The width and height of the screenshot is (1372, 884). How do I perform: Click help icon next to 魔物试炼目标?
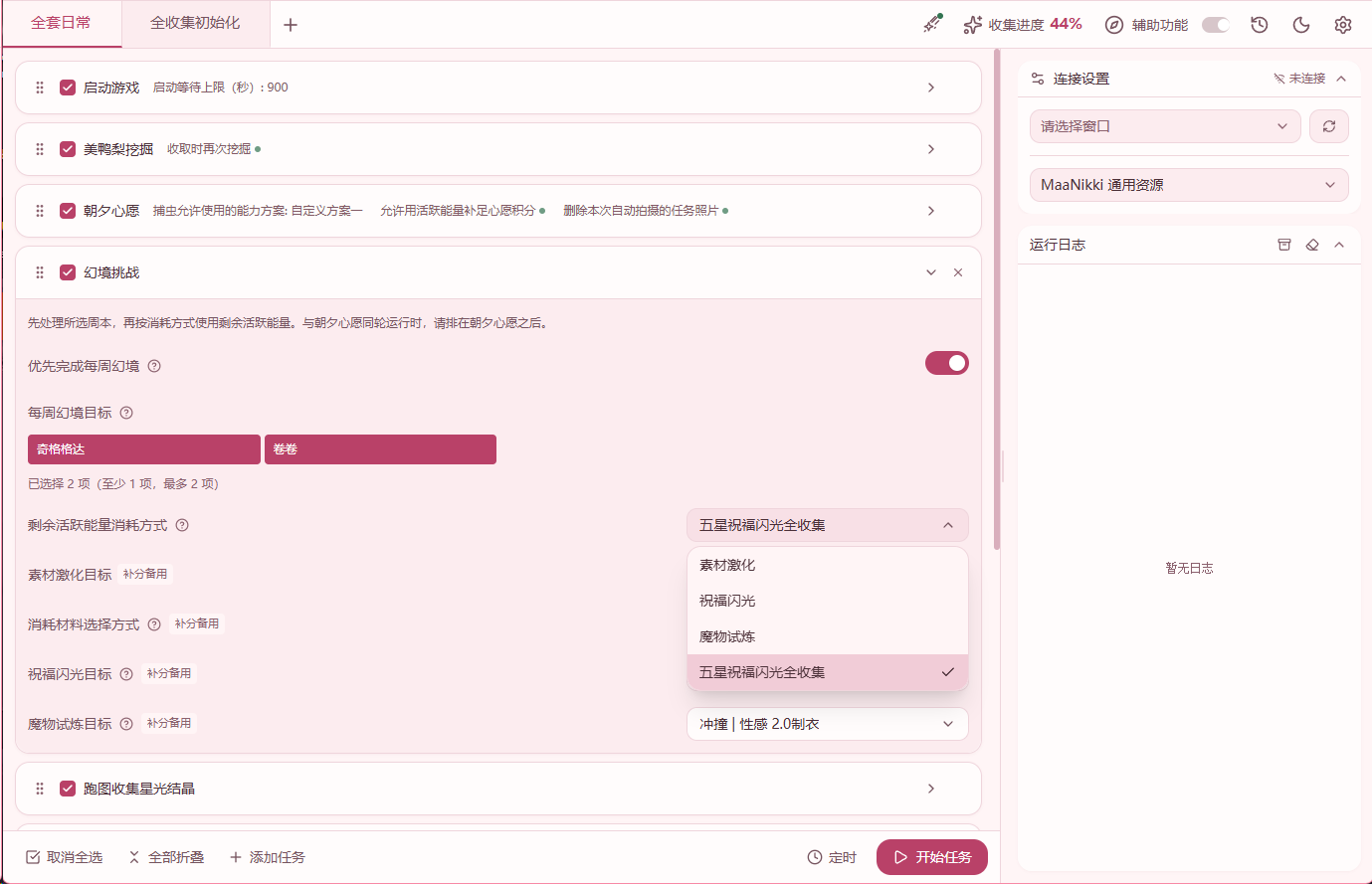click(x=126, y=724)
